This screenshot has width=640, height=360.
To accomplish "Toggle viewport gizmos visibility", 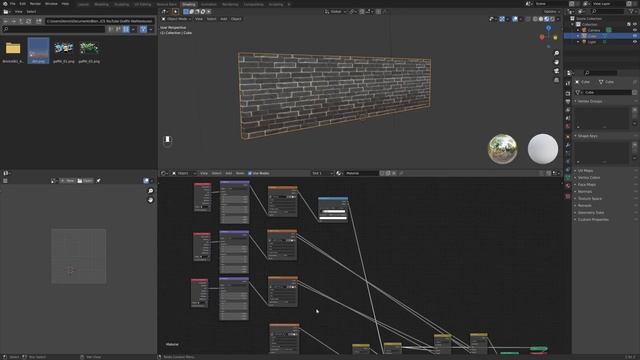I will point(502,19).
